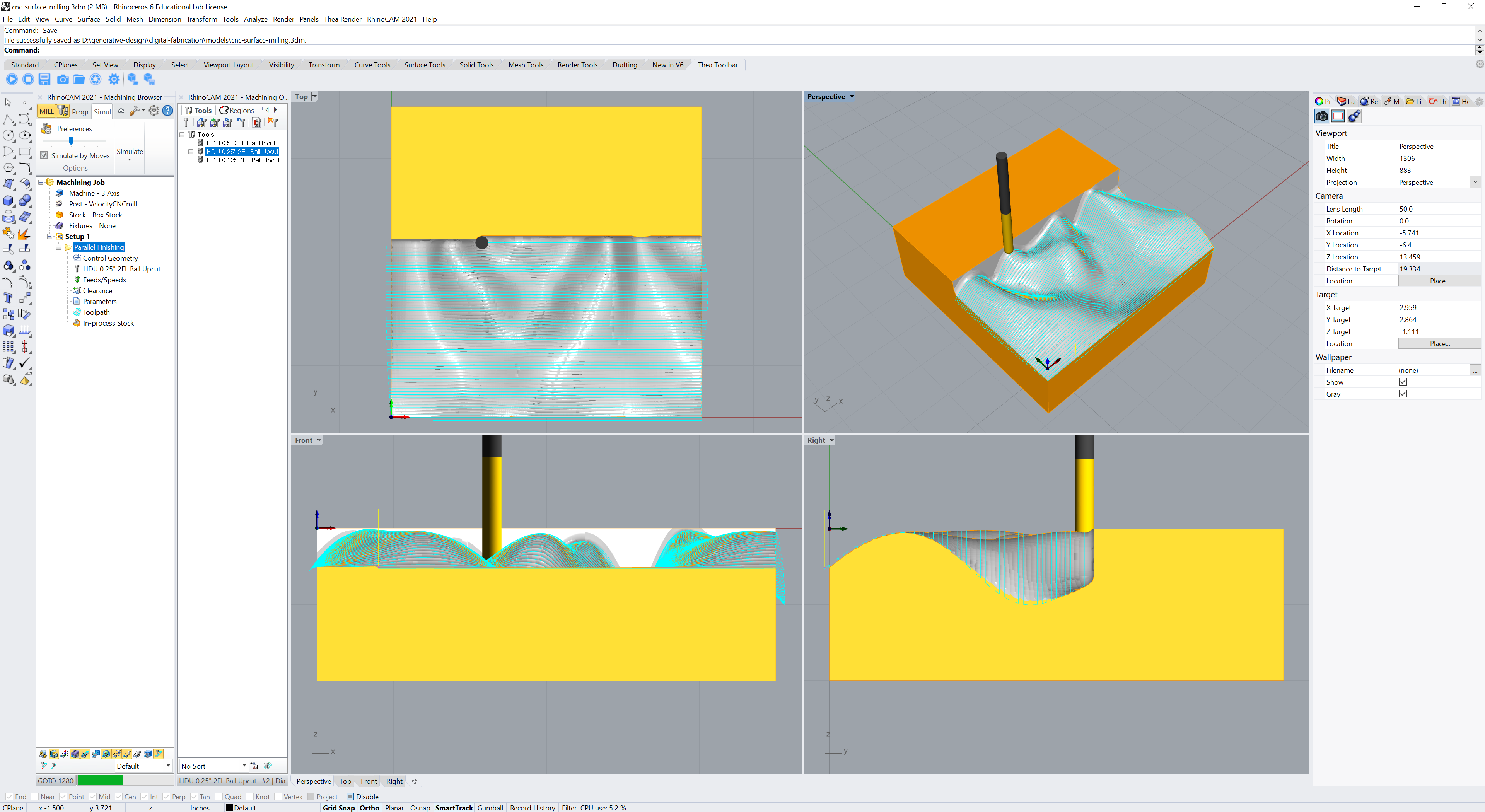The width and height of the screenshot is (1485, 812).
Task: Click the create new tool icon
Action: pos(186,122)
